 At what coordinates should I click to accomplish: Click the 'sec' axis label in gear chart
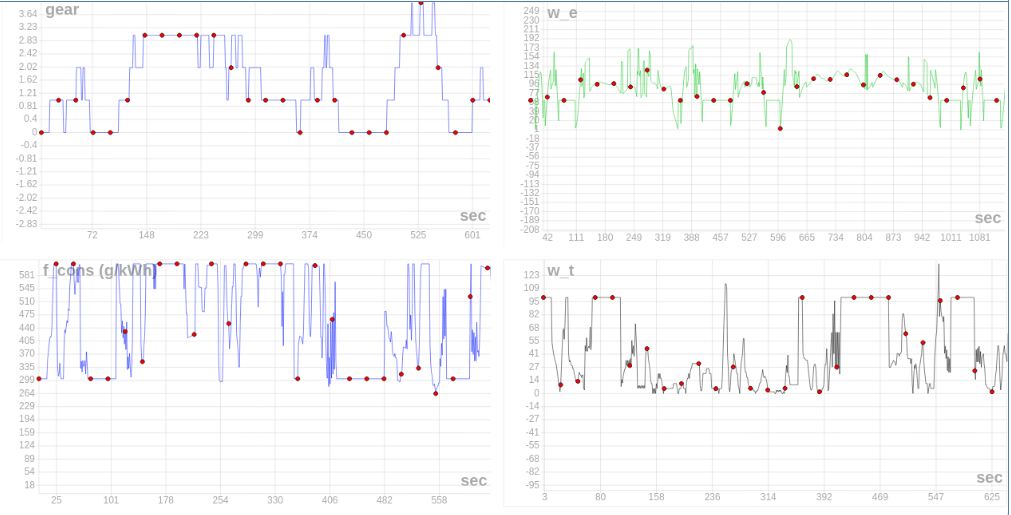pos(473,216)
